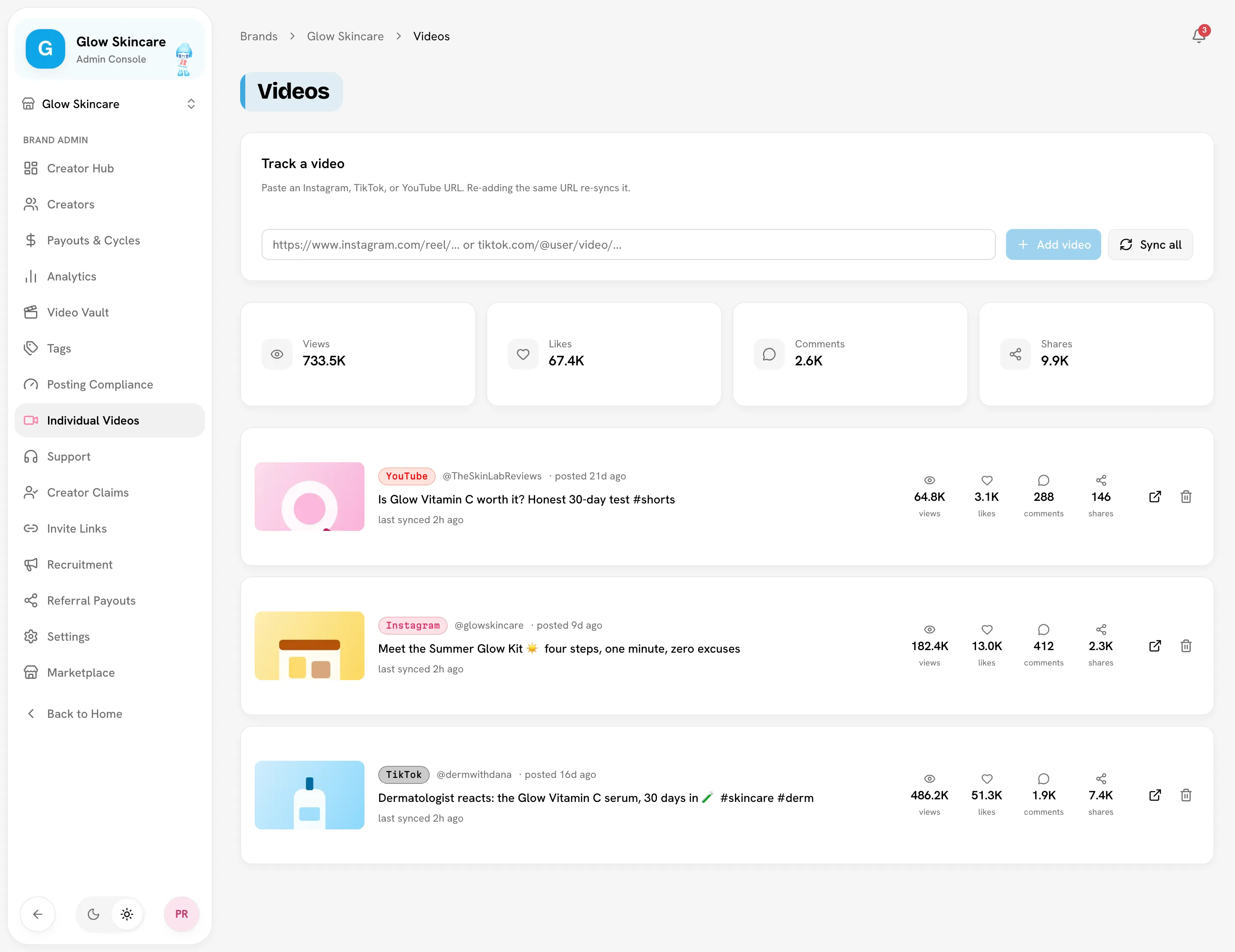Switch to dark mode moon icon
1235x952 pixels.
coord(93,914)
